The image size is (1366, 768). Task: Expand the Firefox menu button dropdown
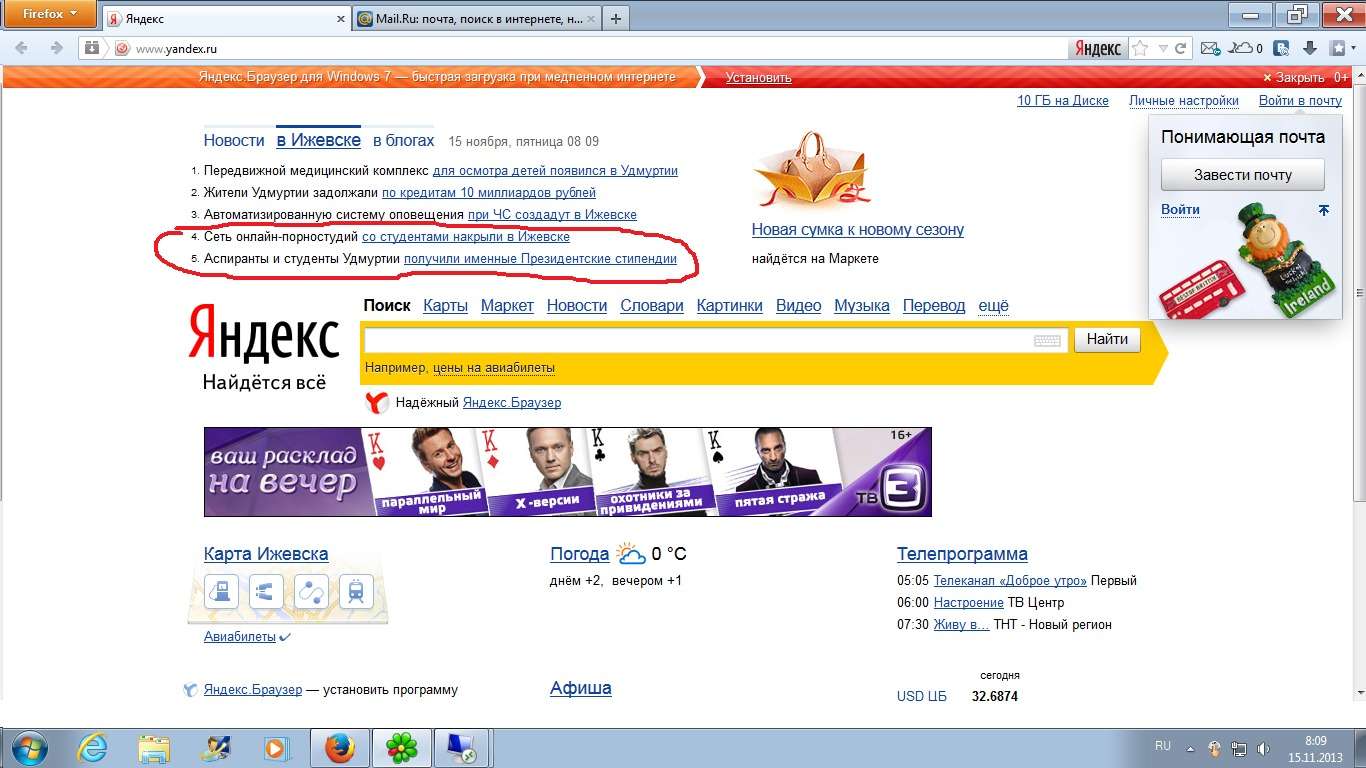click(x=49, y=15)
